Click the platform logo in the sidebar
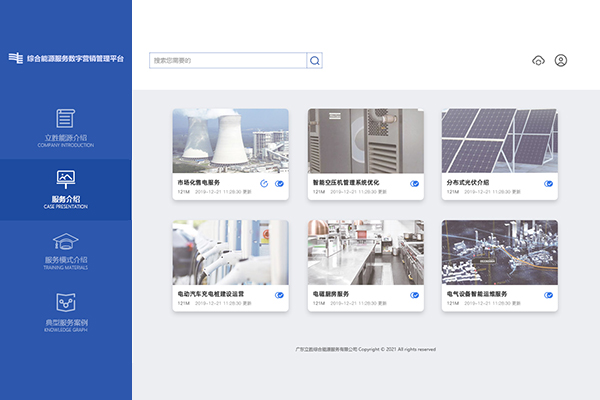The width and height of the screenshot is (600, 400). (16, 60)
